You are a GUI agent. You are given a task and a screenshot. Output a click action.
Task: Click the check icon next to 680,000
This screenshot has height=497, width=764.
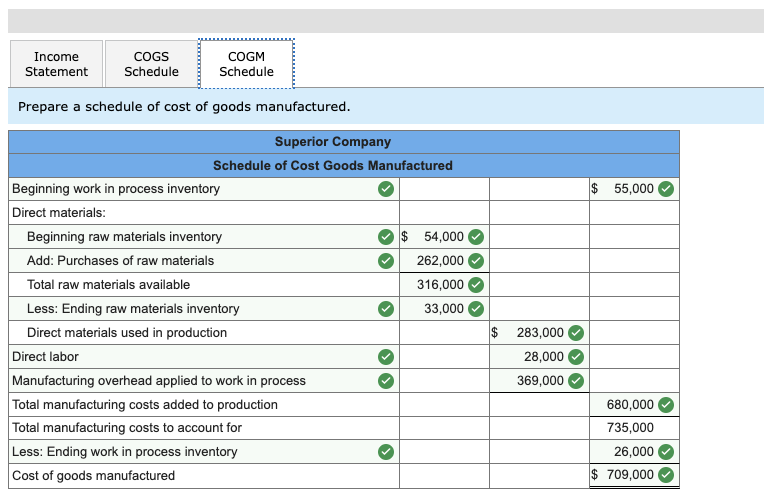click(666, 404)
